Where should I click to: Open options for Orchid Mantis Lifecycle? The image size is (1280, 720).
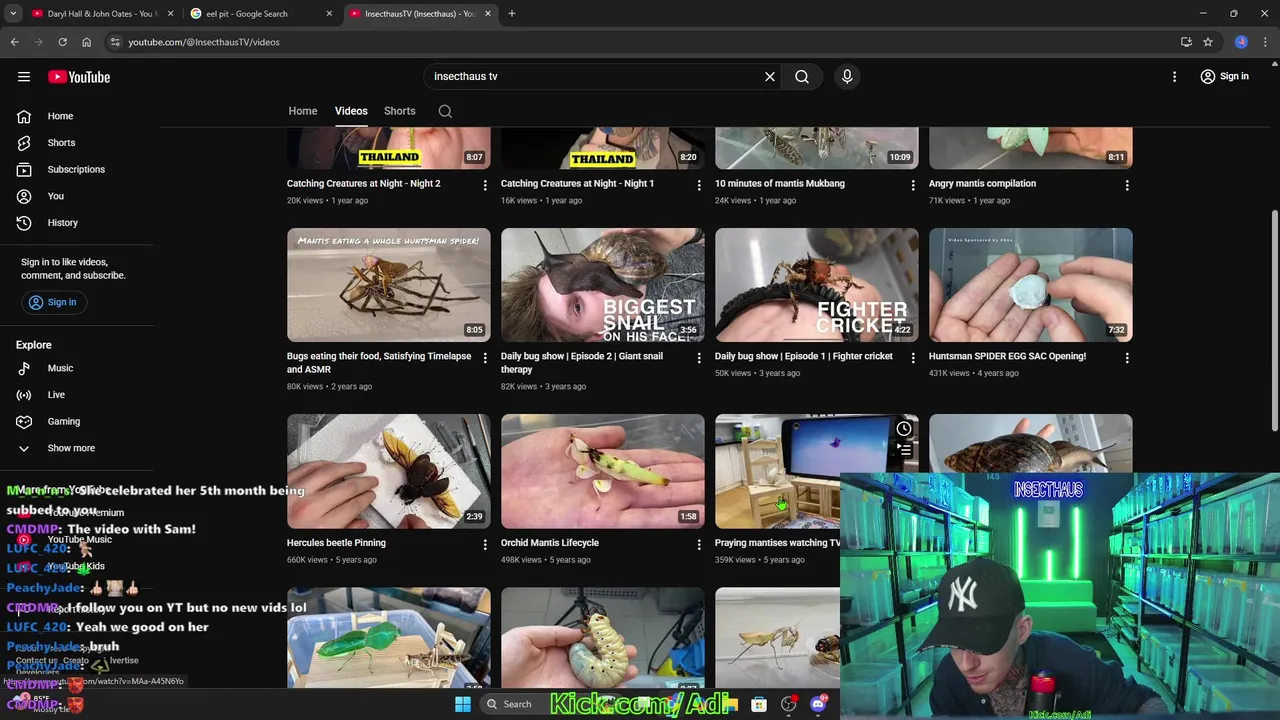pos(699,545)
